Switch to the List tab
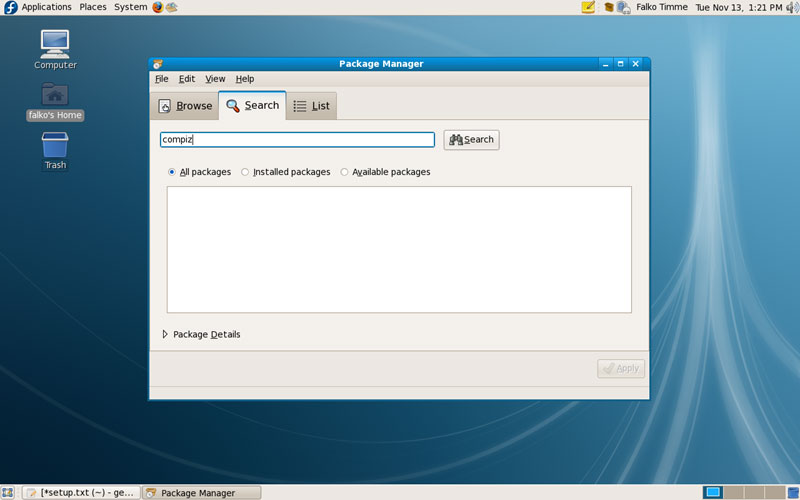This screenshot has height=500, width=800. click(x=311, y=106)
